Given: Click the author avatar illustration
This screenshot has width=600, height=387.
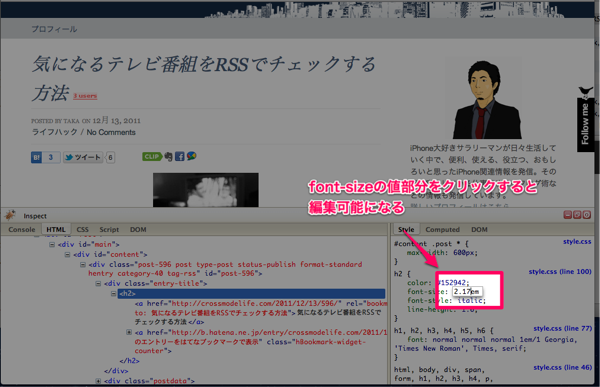Looking at the screenshot, I should pos(487,100).
